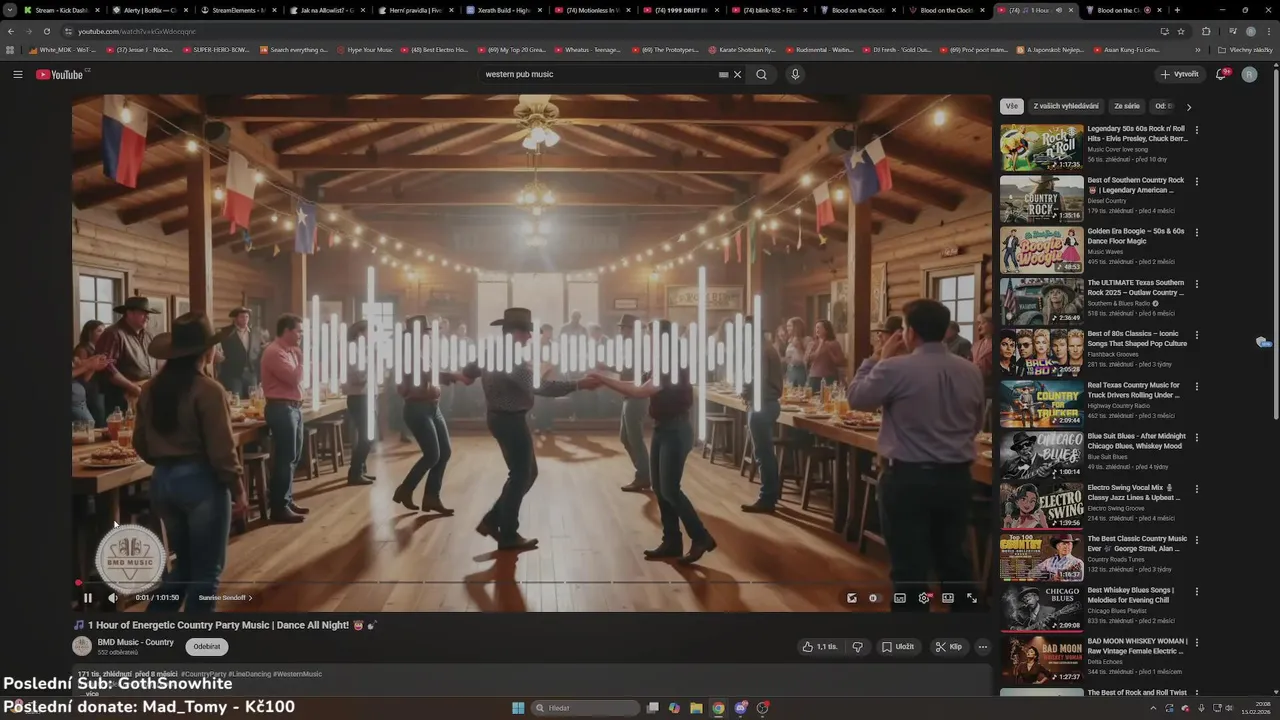
Task: Create a clip with Klip button
Action: coord(948,647)
